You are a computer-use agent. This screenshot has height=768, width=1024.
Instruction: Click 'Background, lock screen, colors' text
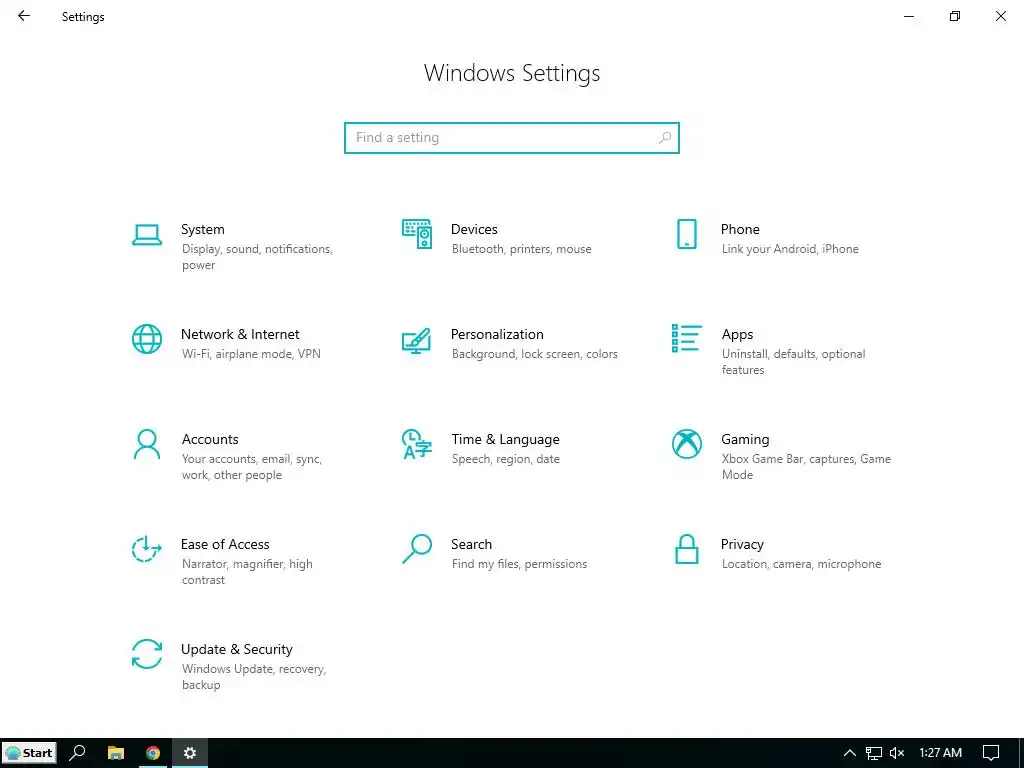pyautogui.click(x=534, y=354)
